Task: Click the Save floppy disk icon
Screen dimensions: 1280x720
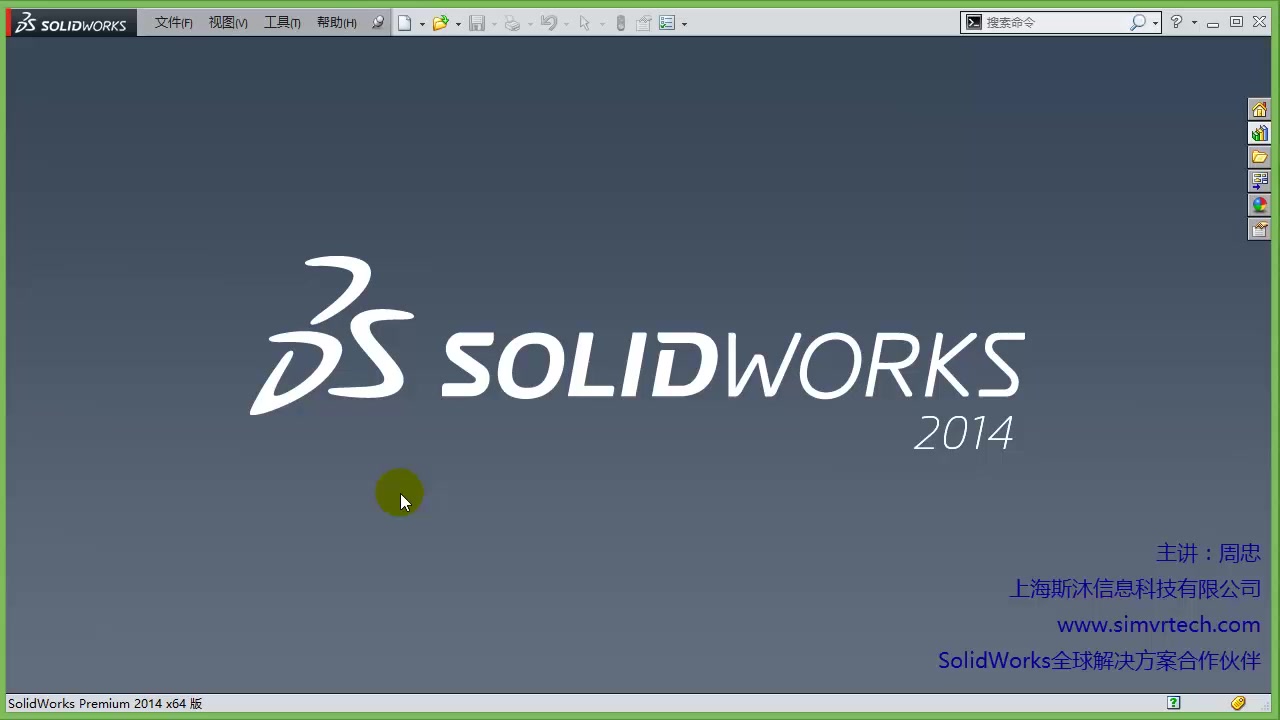Action: click(x=477, y=23)
